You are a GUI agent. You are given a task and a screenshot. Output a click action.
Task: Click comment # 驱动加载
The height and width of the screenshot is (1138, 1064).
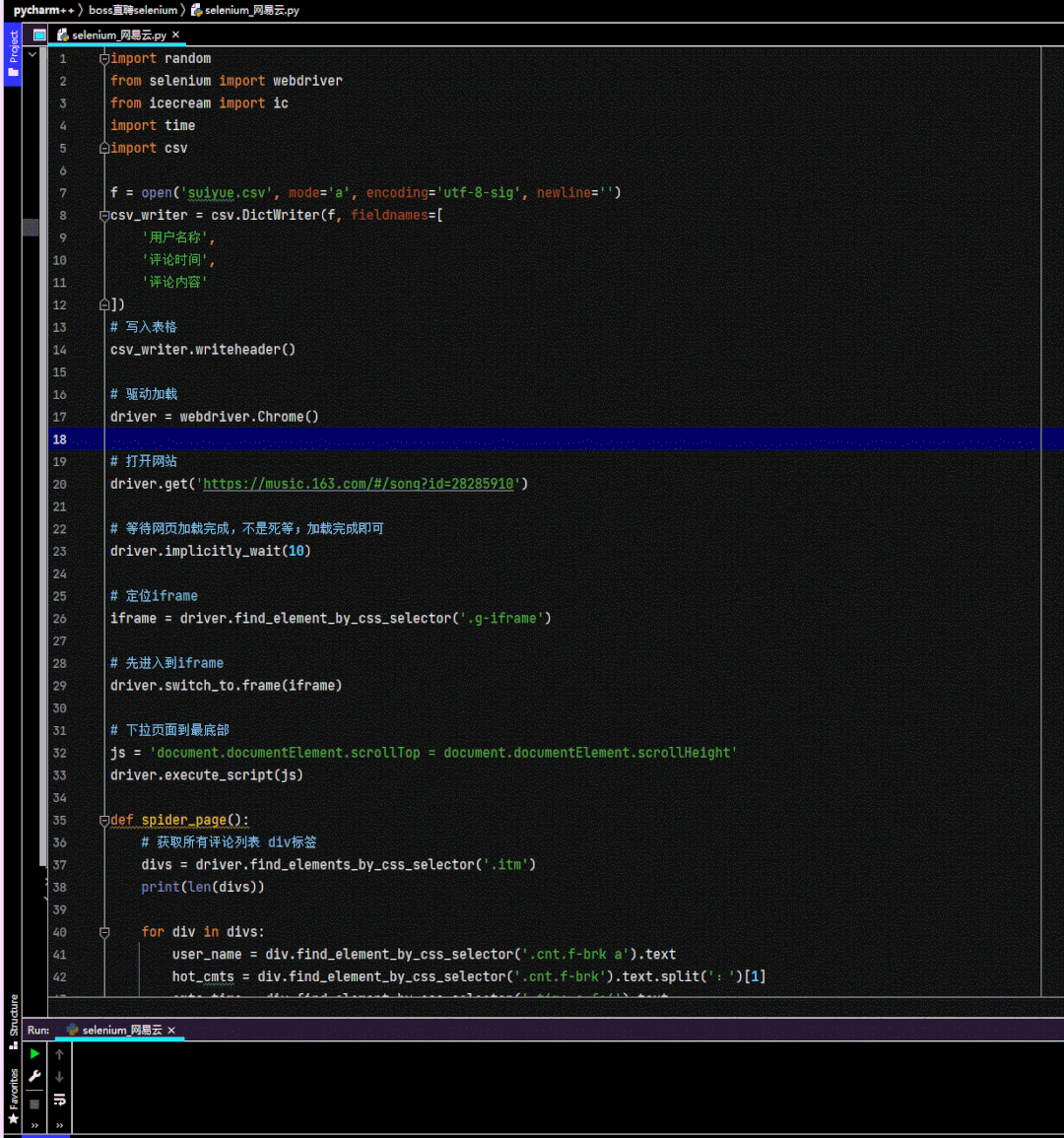[x=144, y=394]
